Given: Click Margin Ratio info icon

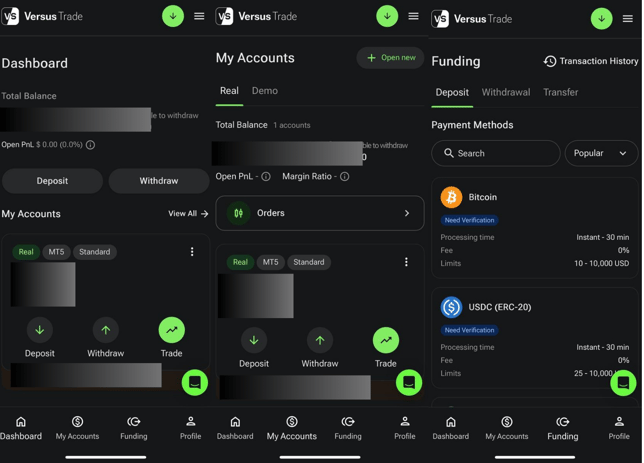Looking at the screenshot, I should pyautogui.click(x=345, y=176).
